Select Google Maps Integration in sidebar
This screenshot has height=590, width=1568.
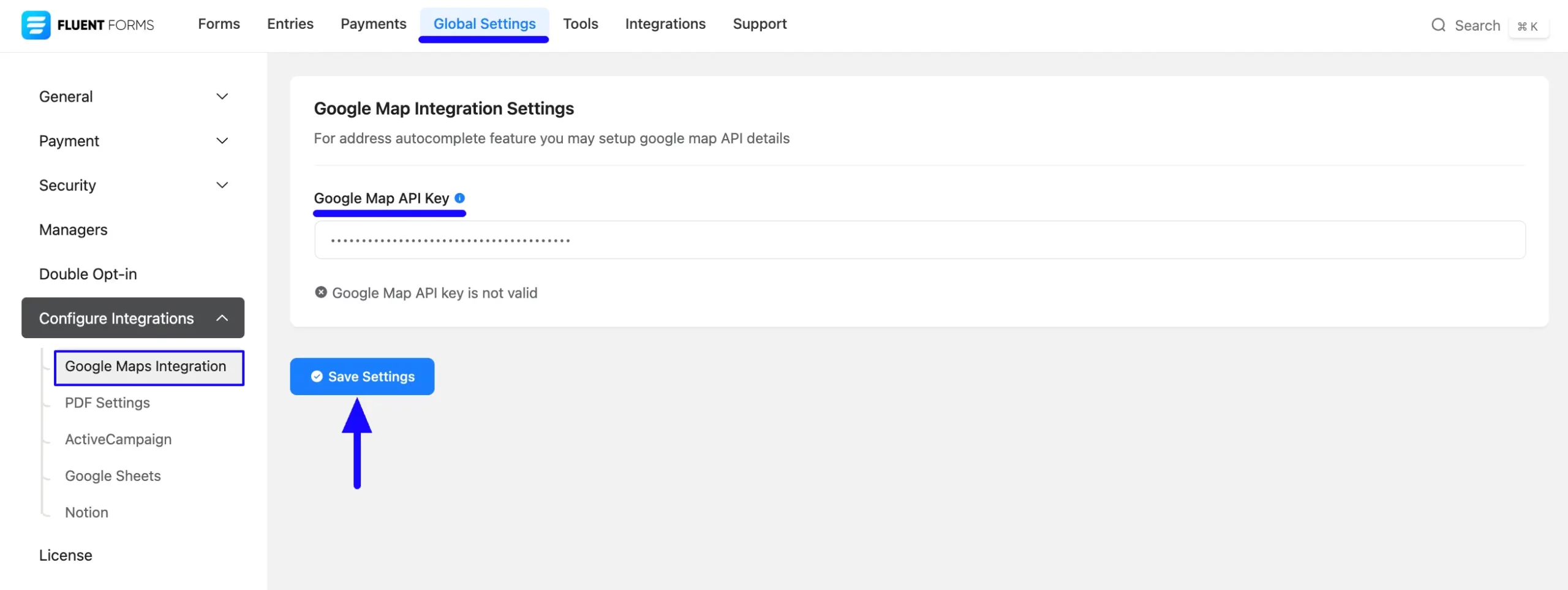click(x=149, y=368)
